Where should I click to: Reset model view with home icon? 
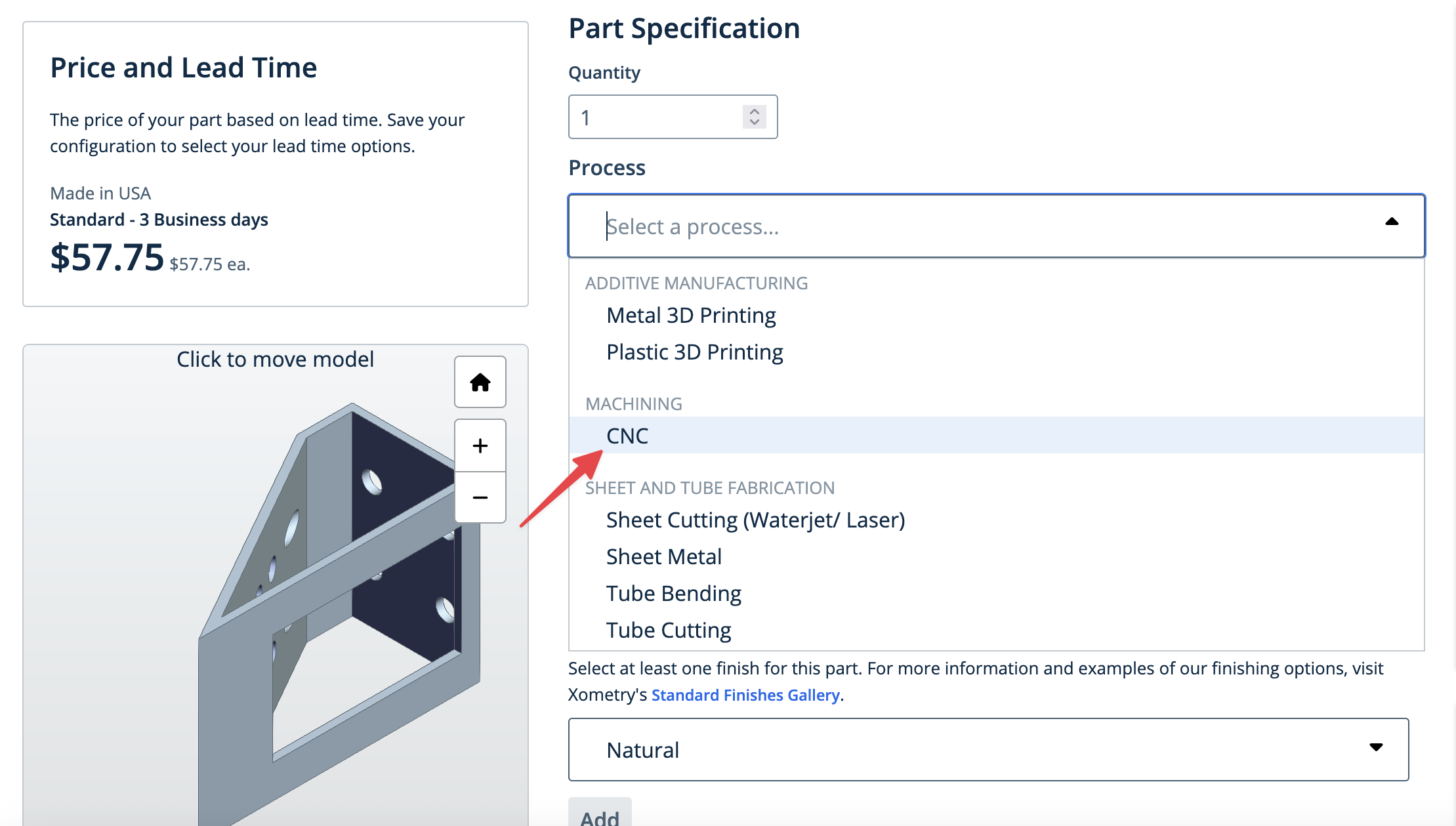pos(480,382)
